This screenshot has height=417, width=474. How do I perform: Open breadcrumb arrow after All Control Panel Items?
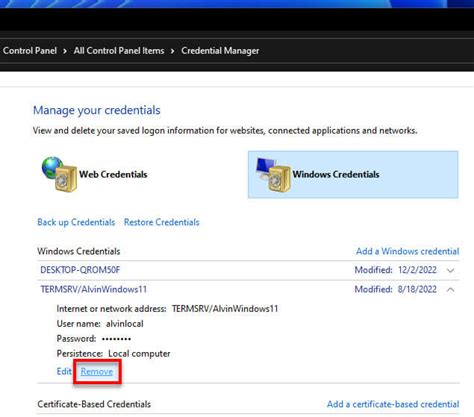tap(172, 51)
